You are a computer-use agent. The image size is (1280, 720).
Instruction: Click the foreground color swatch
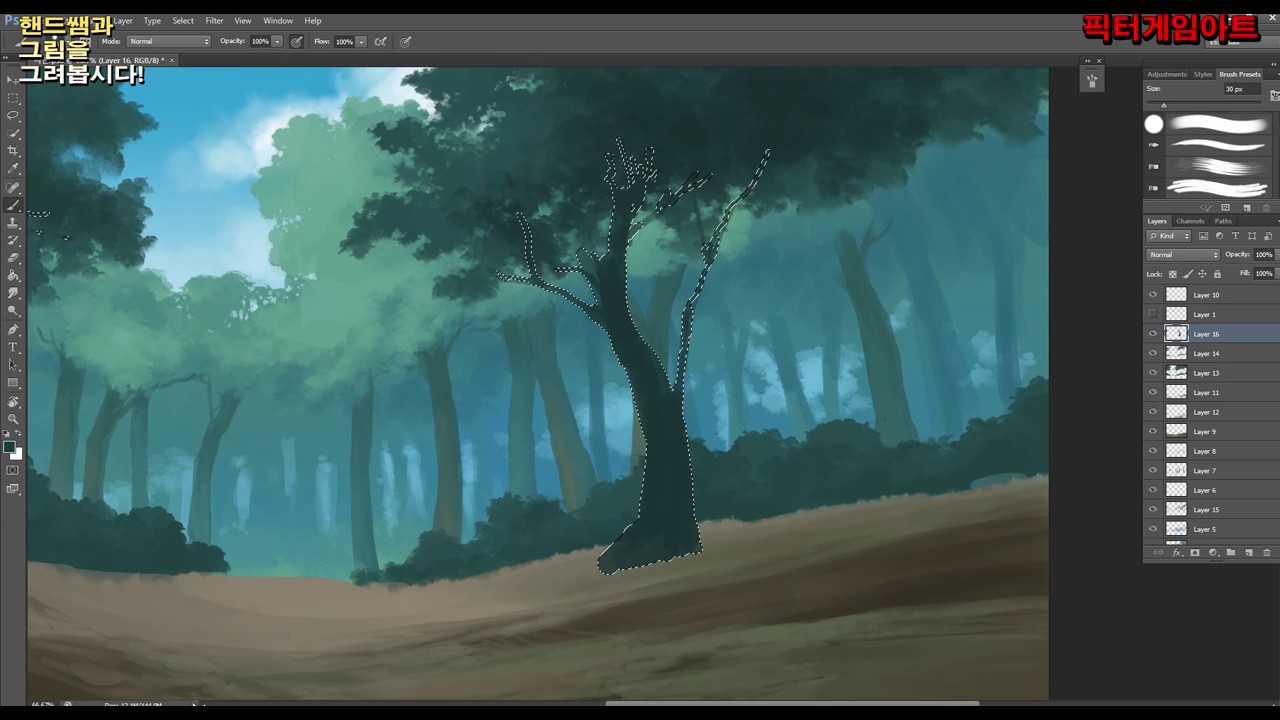(10, 447)
